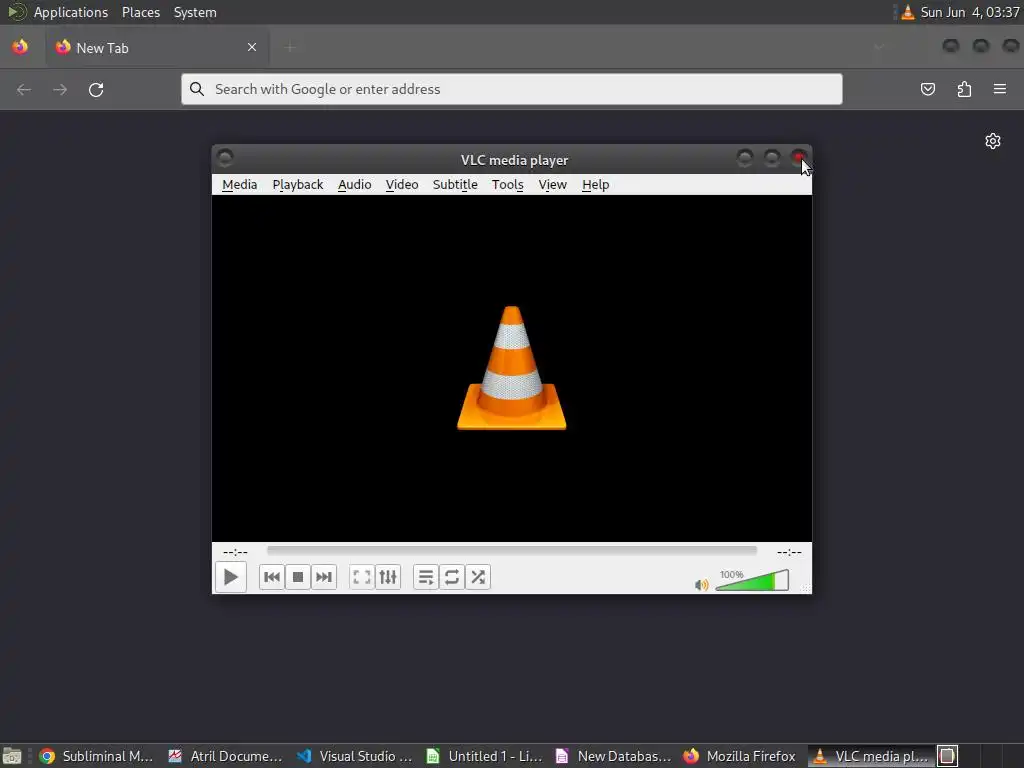Open the VLC Media menu
1024x768 pixels.
(240, 185)
